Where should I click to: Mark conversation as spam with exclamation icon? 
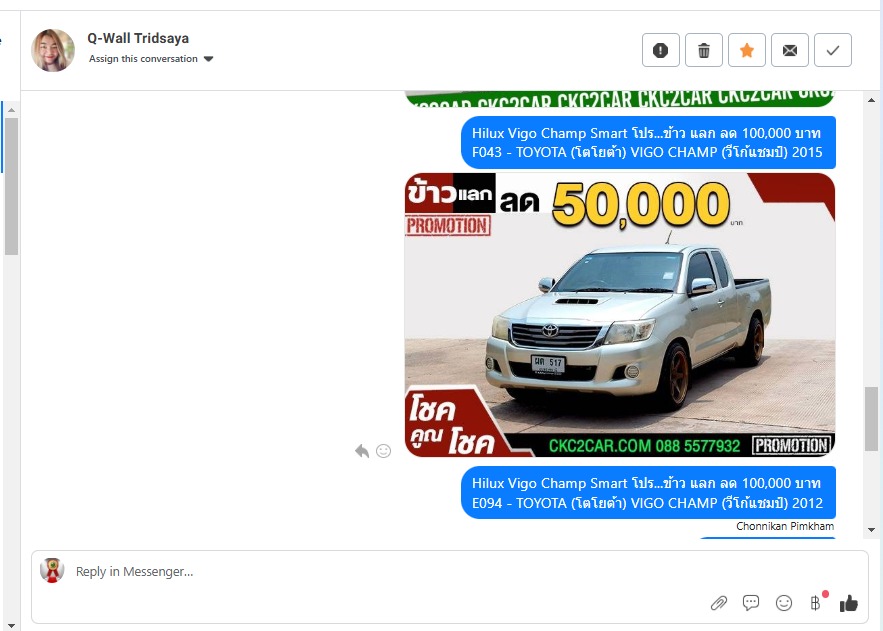point(661,51)
